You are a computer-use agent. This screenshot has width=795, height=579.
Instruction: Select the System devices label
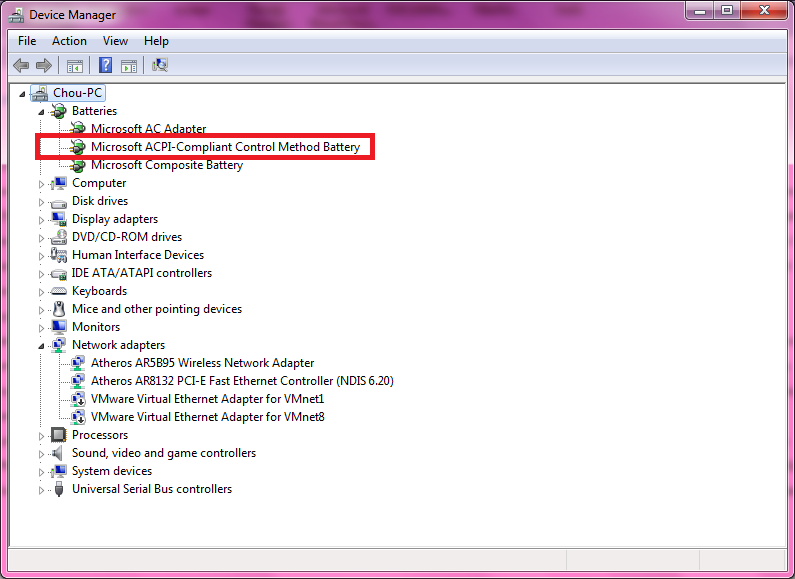[112, 471]
